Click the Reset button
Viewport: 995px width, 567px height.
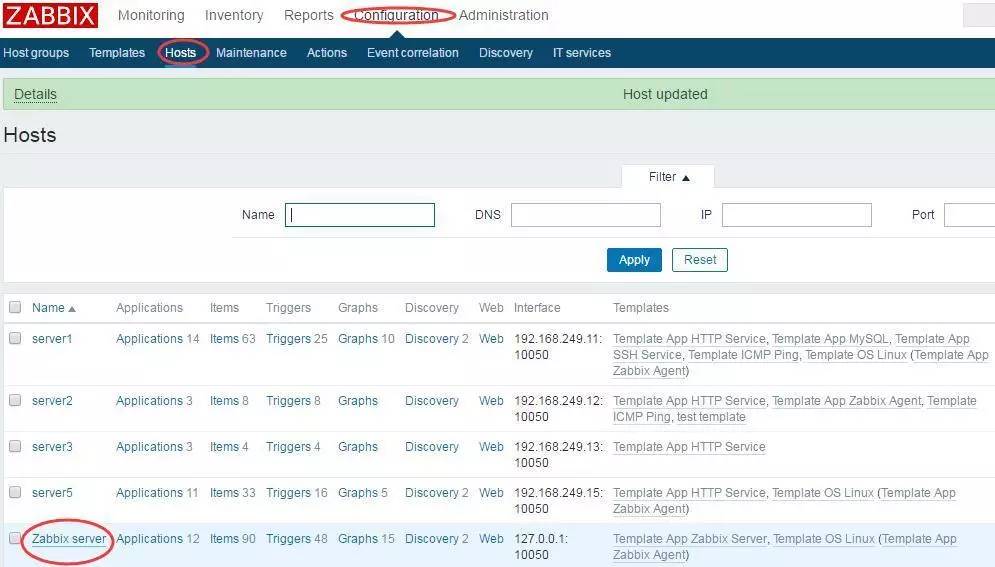(699, 260)
